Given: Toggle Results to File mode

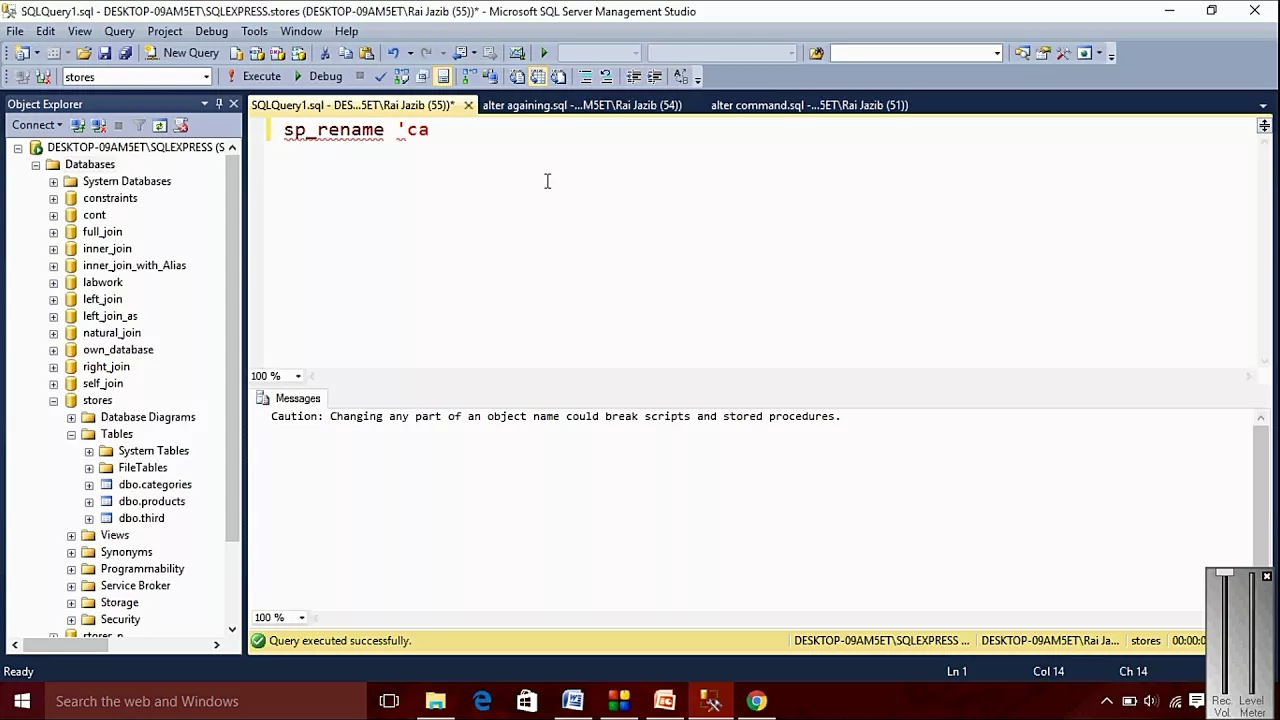Looking at the screenshot, I should coord(558,76).
